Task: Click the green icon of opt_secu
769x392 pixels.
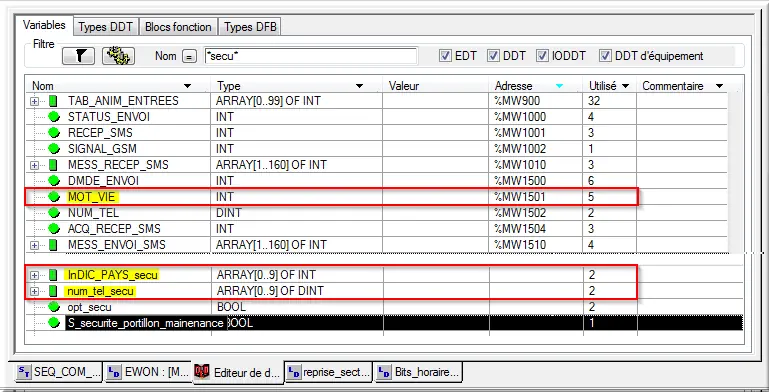Action: [53, 308]
